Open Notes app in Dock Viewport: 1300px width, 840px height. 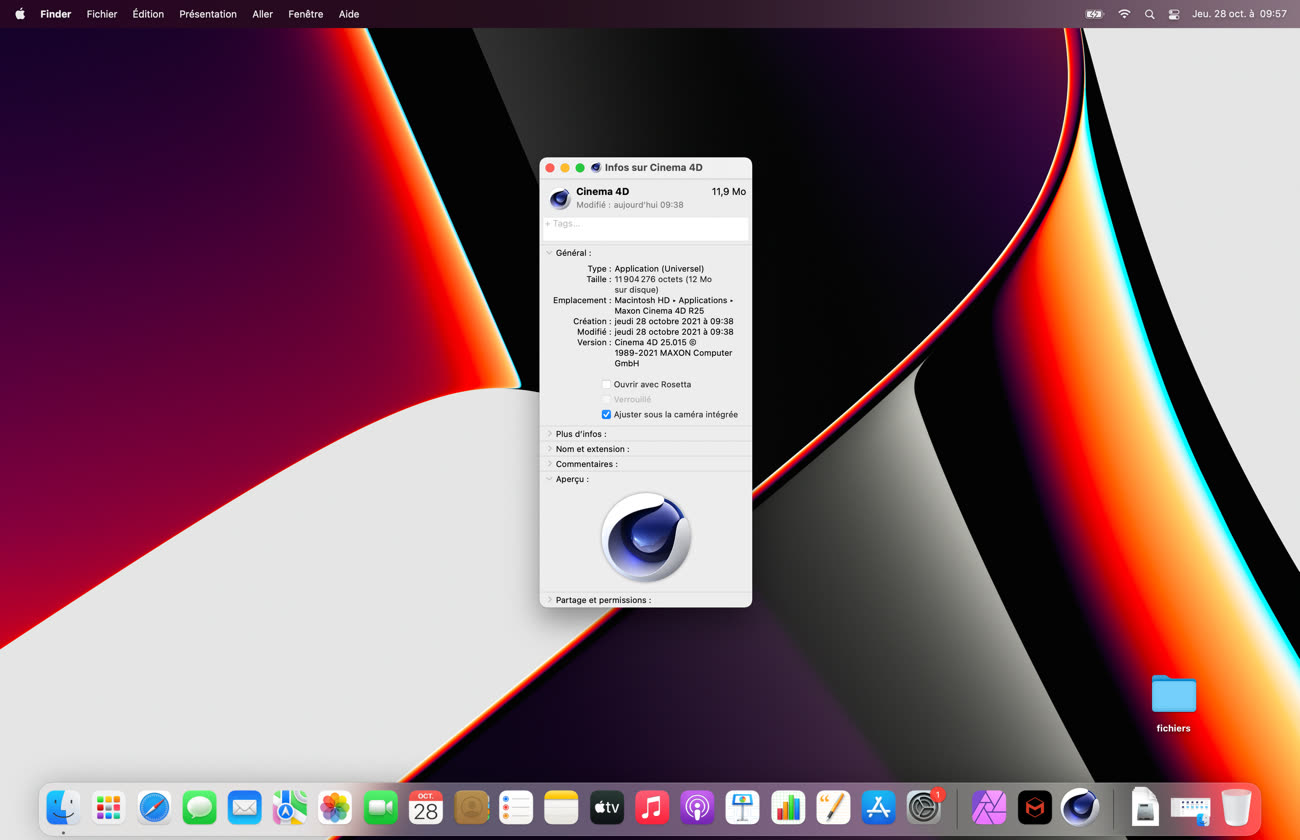pos(561,807)
